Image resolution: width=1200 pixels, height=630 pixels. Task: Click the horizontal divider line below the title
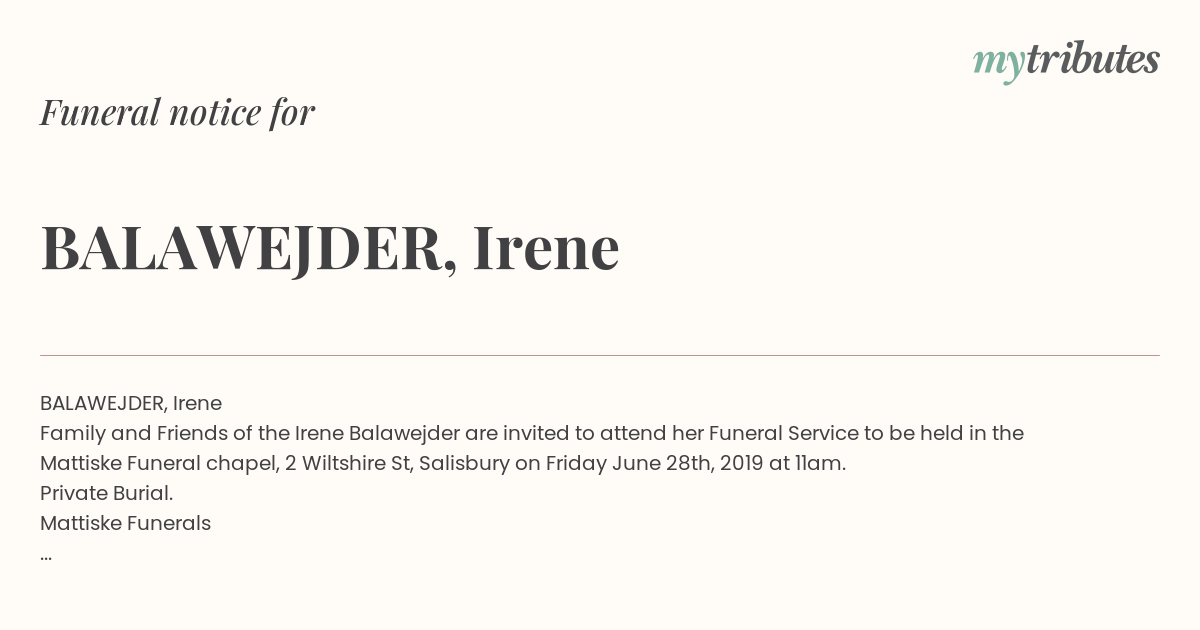pyautogui.click(x=600, y=355)
